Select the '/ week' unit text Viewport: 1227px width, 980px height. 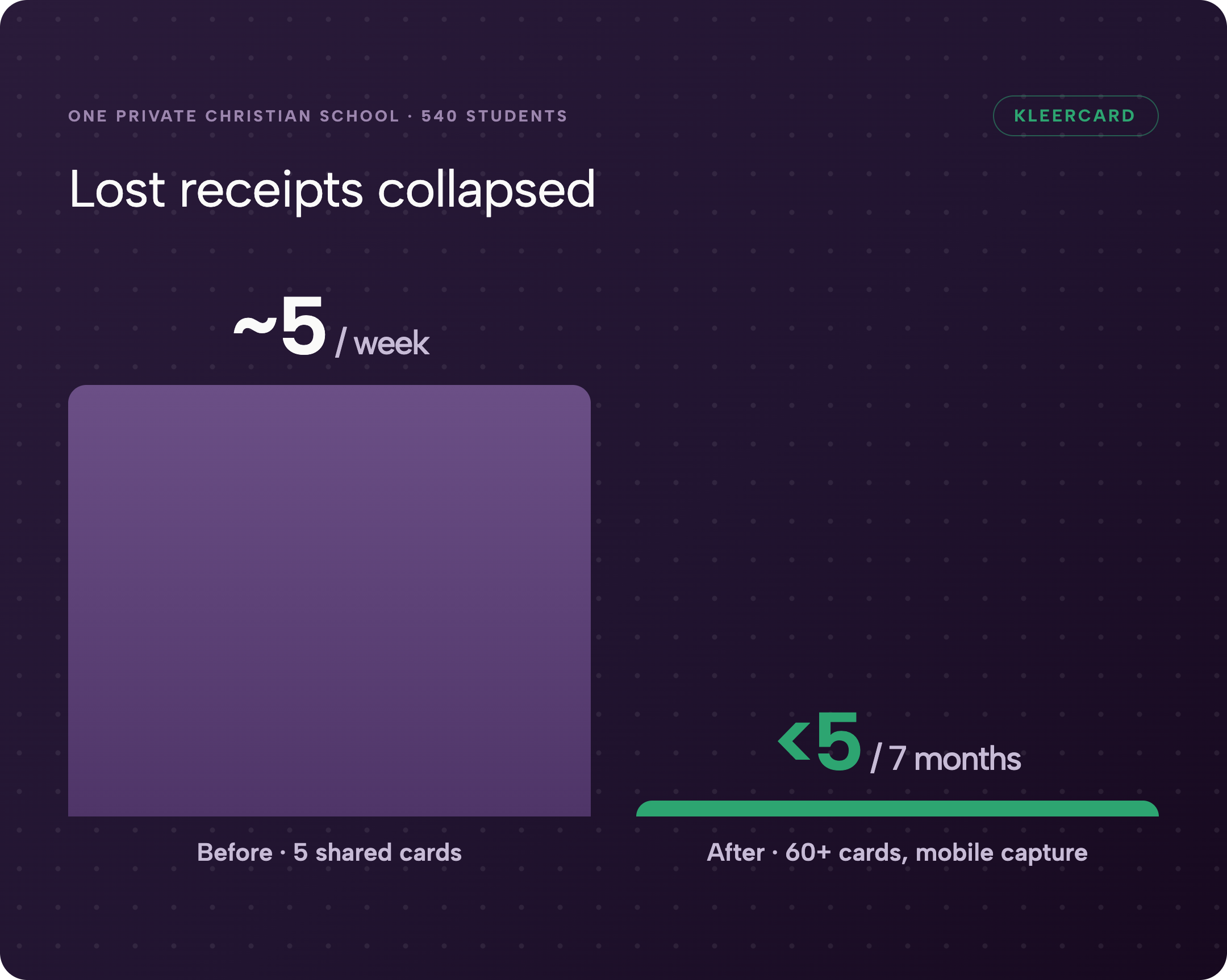click(382, 344)
